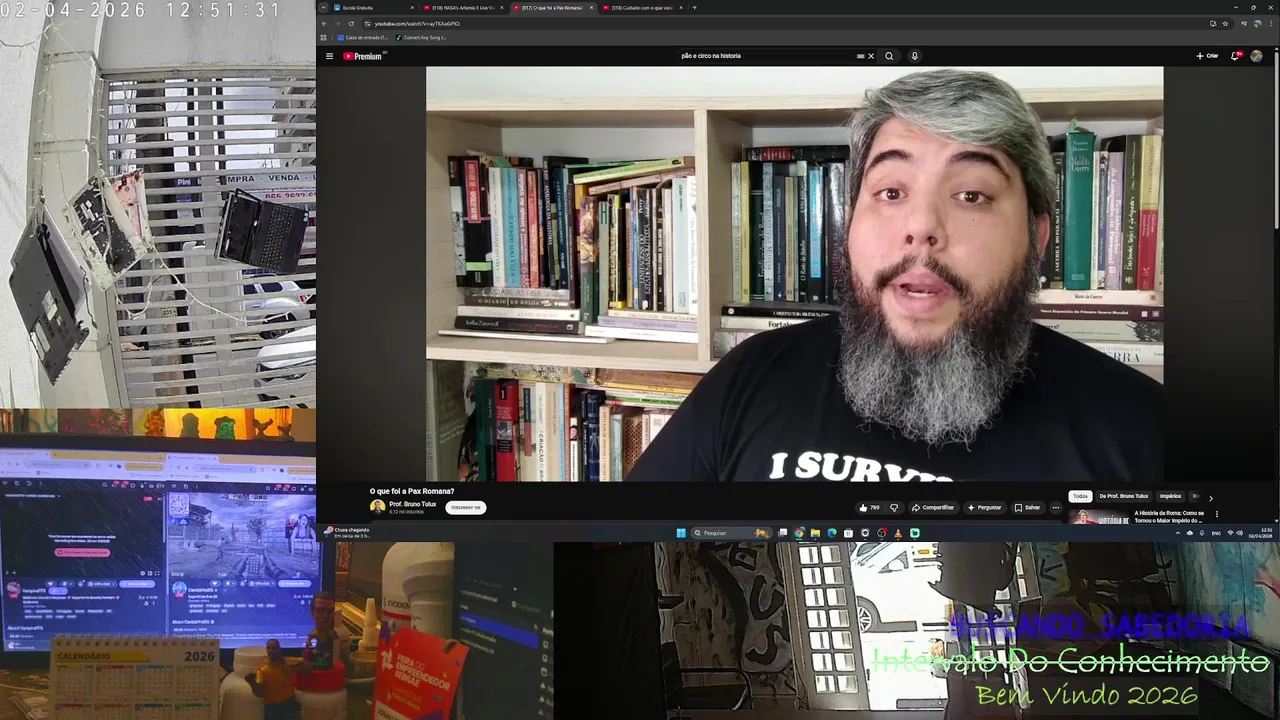Subscribe with the Inscrever-se button
The image size is (1280, 720).
(x=466, y=507)
